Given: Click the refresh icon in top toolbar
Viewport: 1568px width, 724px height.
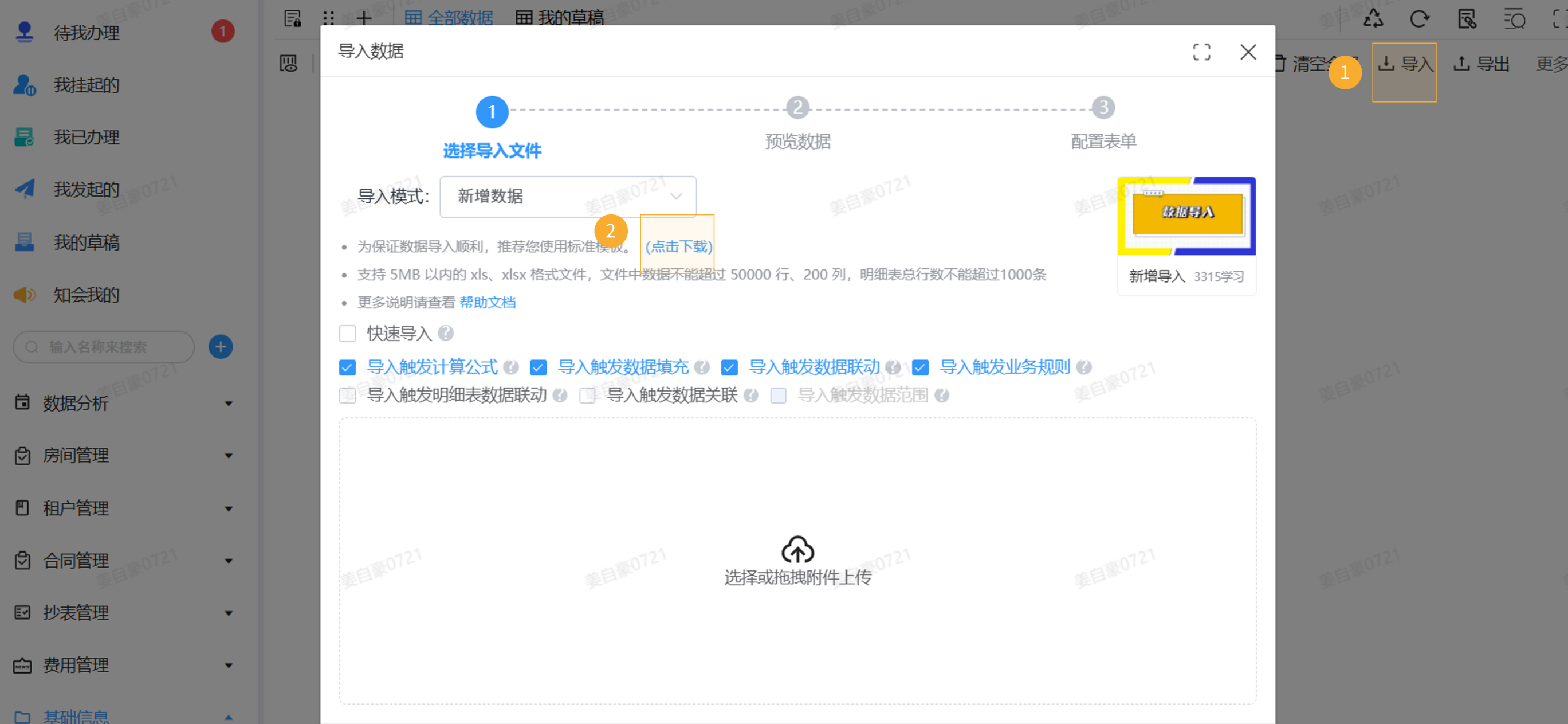Looking at the screenshot, I should [x=1420, y=18].
